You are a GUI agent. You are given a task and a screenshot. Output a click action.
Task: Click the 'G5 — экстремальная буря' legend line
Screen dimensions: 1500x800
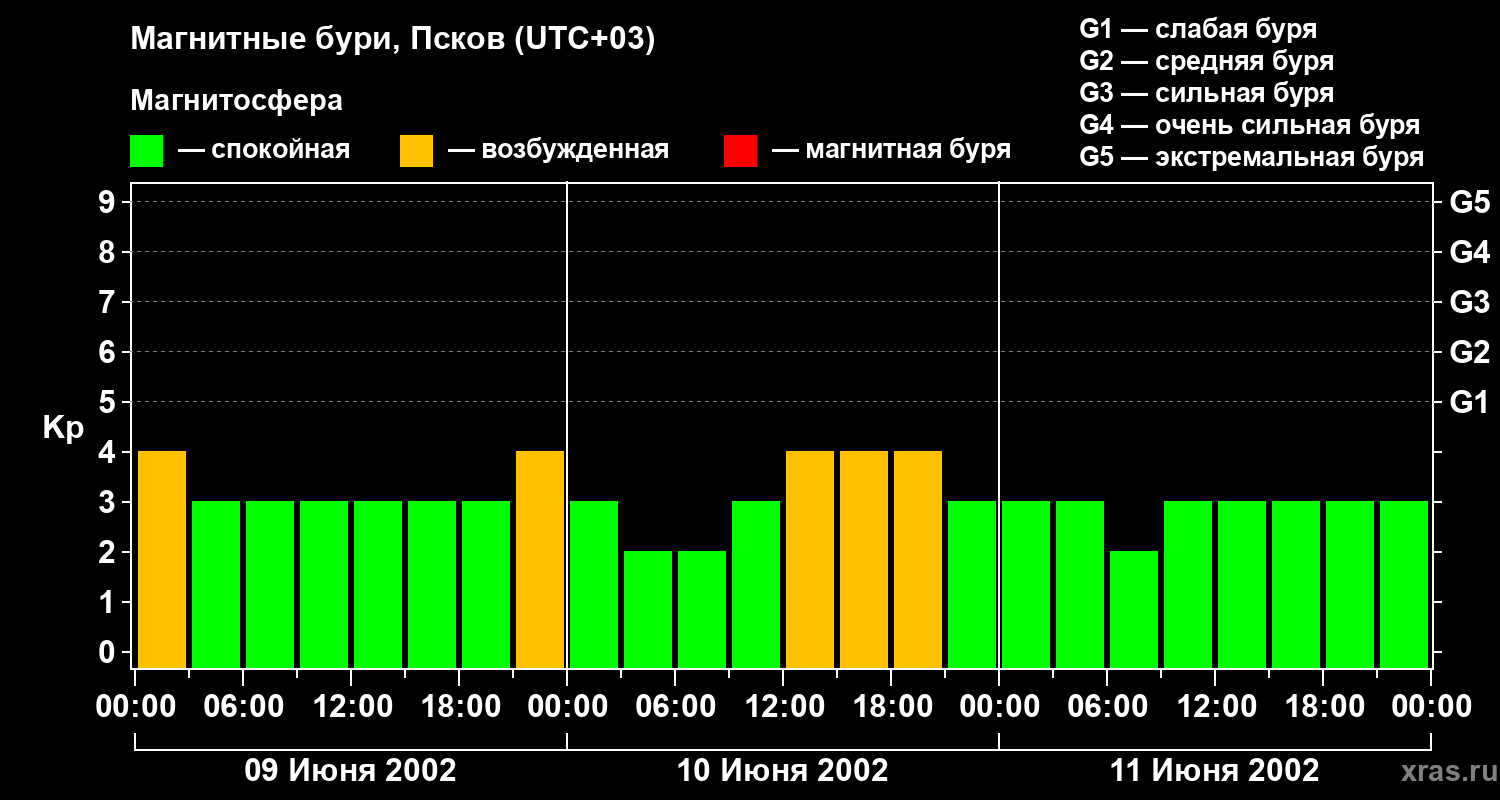[1252, 157]
